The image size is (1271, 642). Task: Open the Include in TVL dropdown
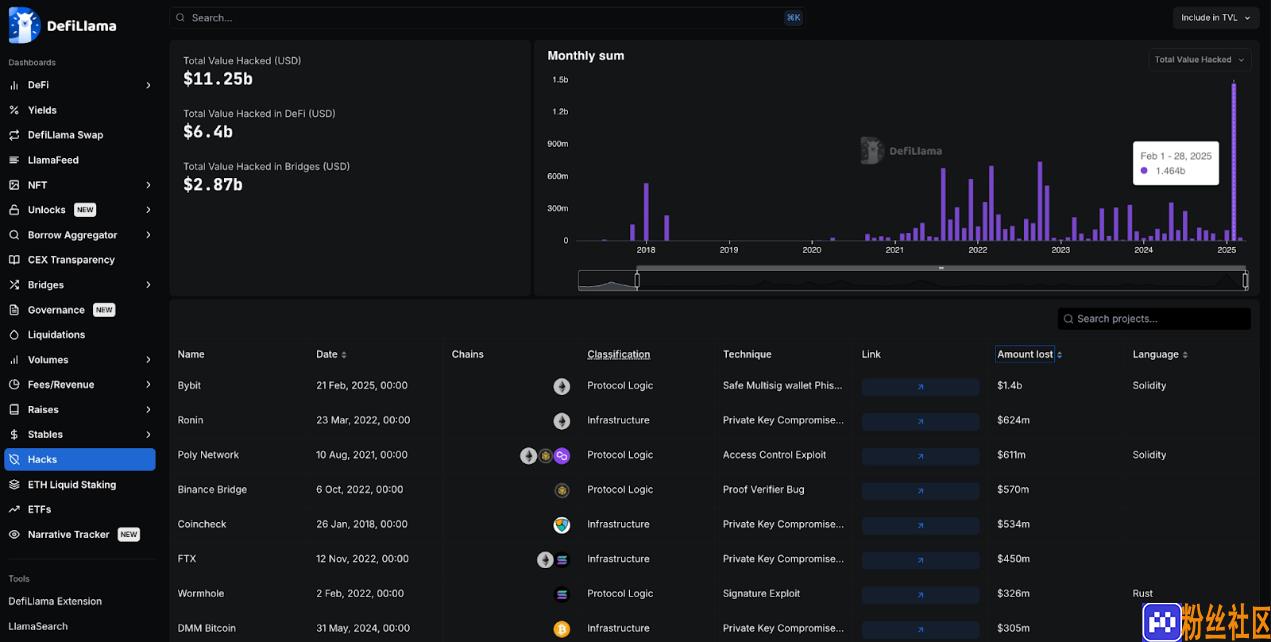click(1215, 18)
